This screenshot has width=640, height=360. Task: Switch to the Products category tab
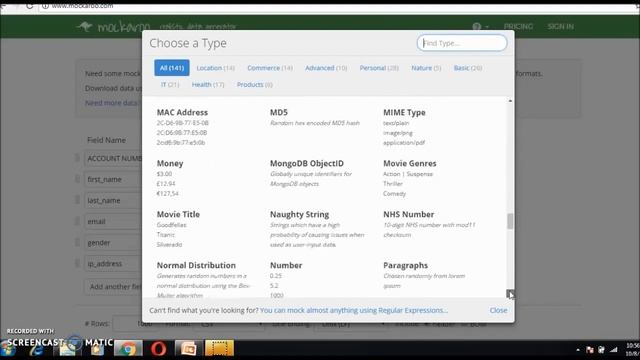(x=254, y=84)
